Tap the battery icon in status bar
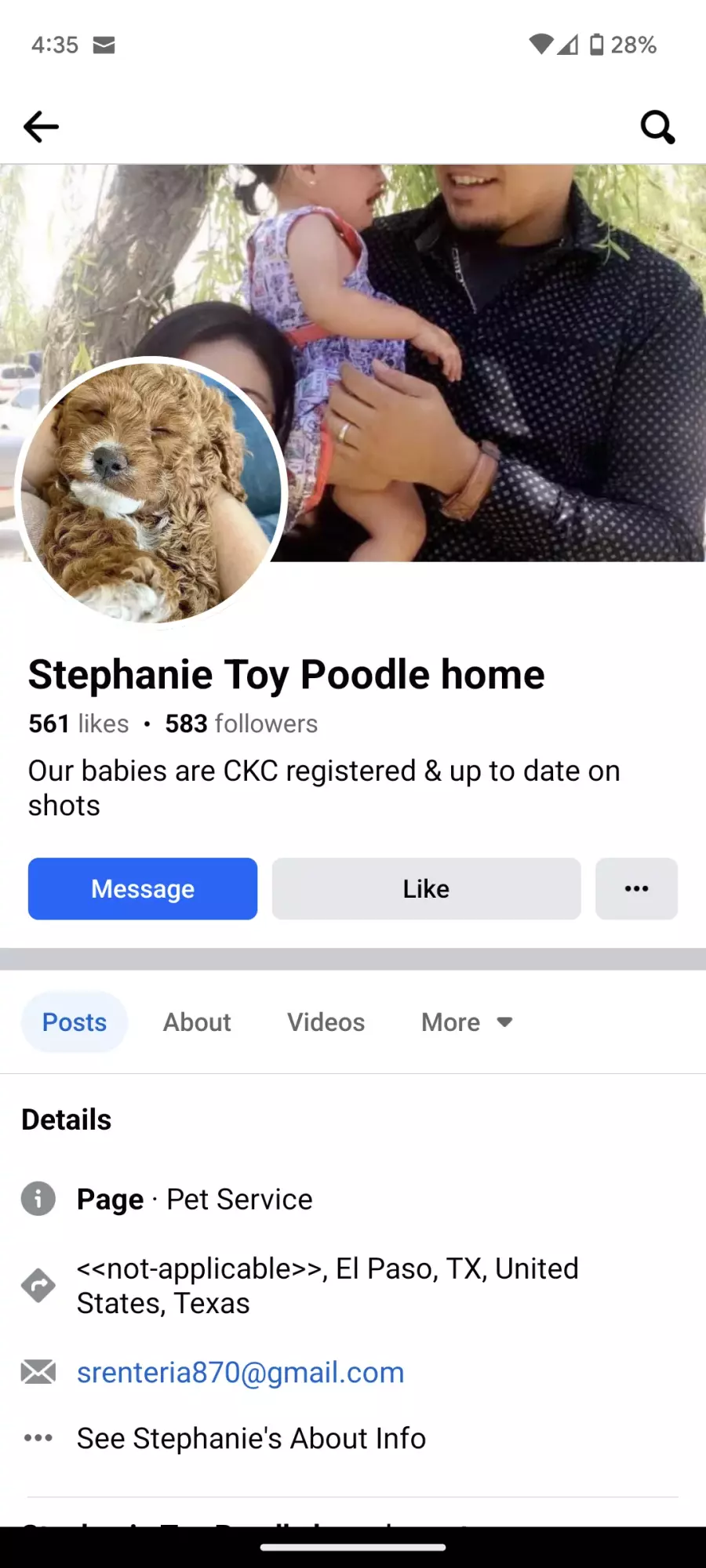This screenshot has width=706, height=1568. (597, 45)
